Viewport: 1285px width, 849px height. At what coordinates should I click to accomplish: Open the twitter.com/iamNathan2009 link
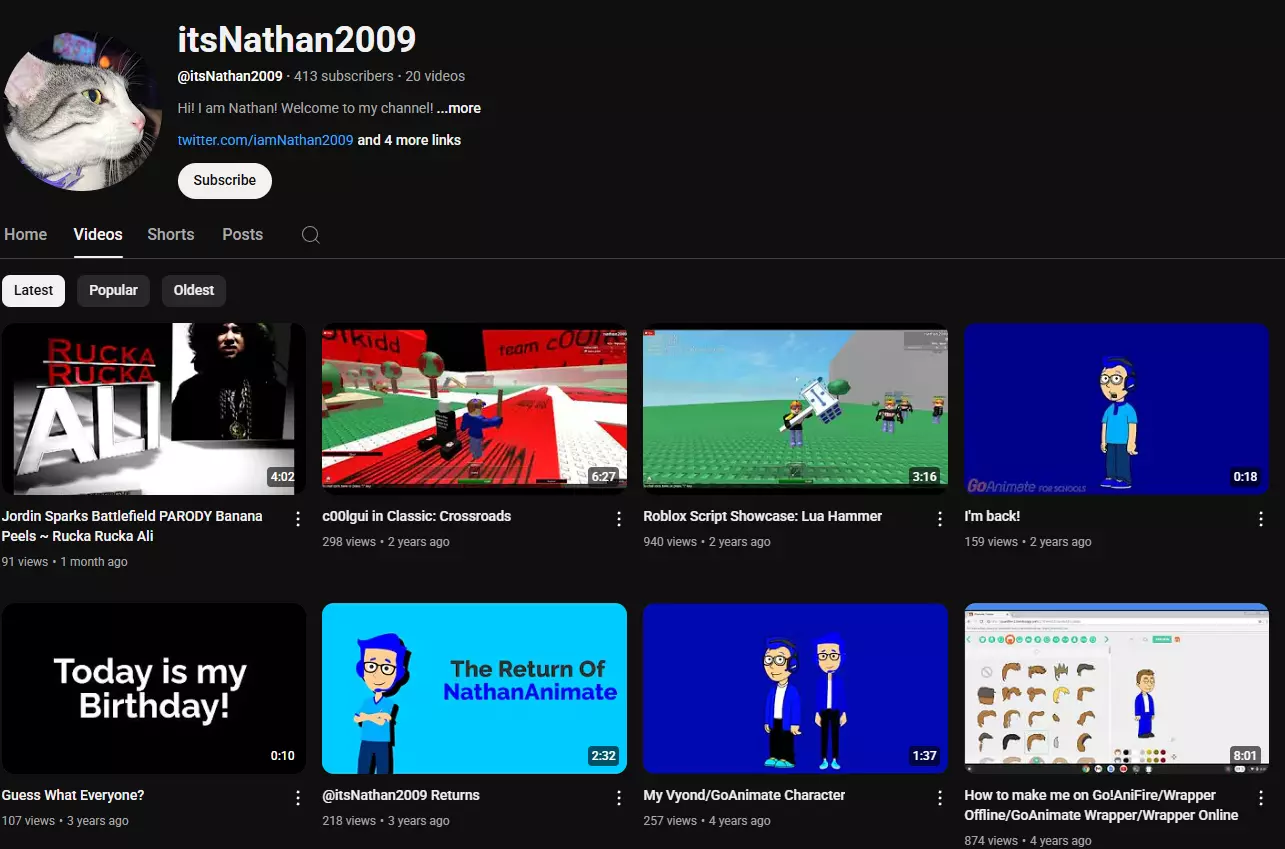266,140
